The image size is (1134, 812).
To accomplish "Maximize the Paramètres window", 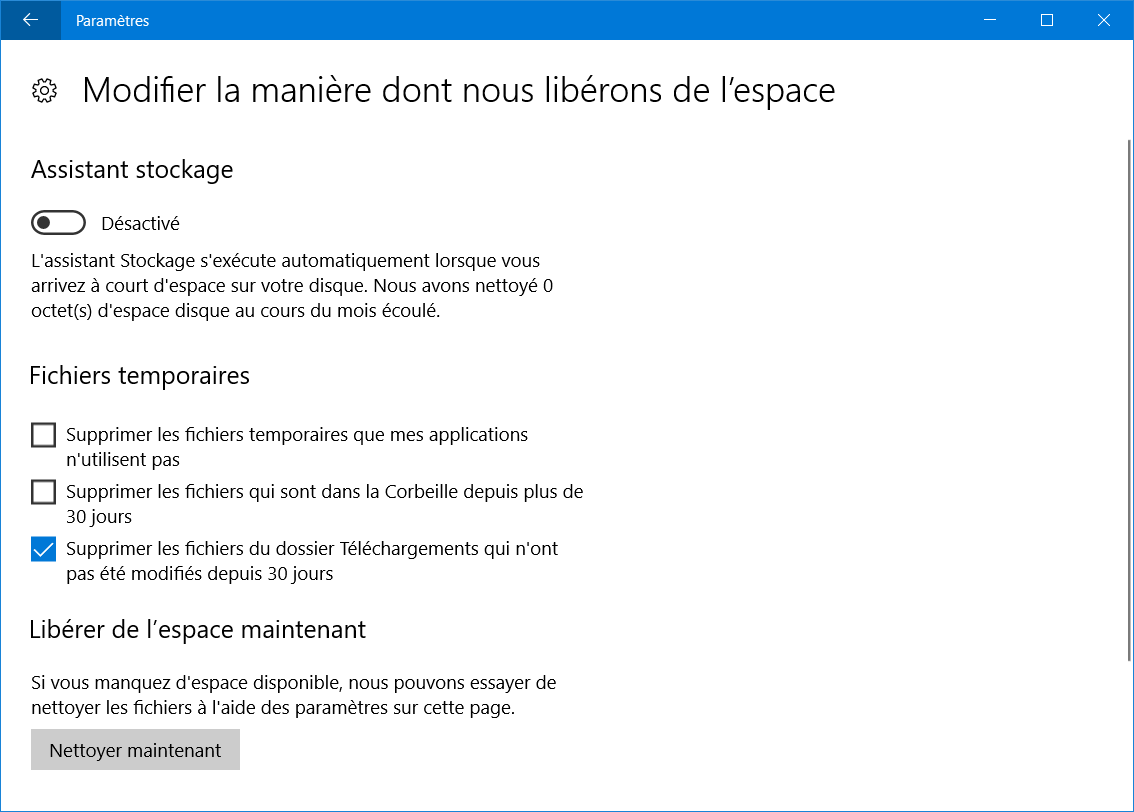I will coord(1046,20).
